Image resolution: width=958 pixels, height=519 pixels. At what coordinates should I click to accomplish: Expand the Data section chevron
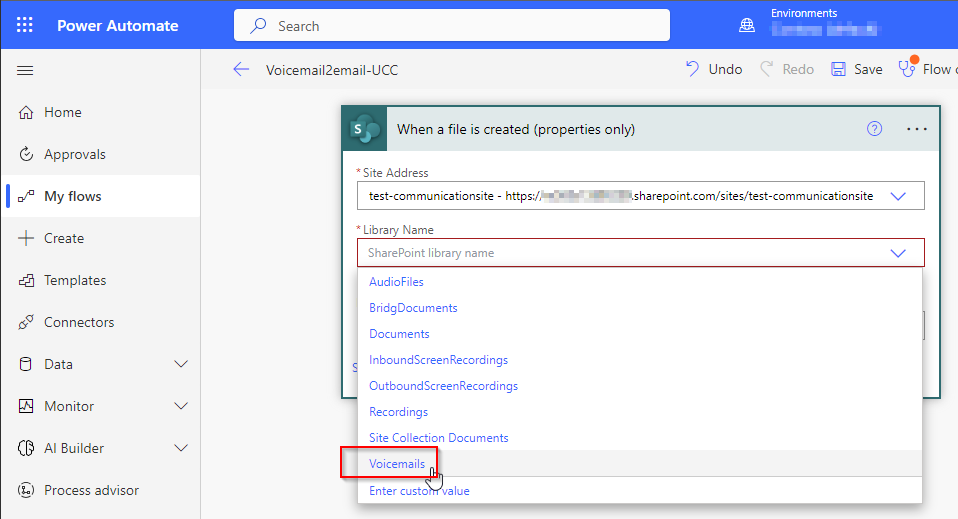(x=181, y=364)
